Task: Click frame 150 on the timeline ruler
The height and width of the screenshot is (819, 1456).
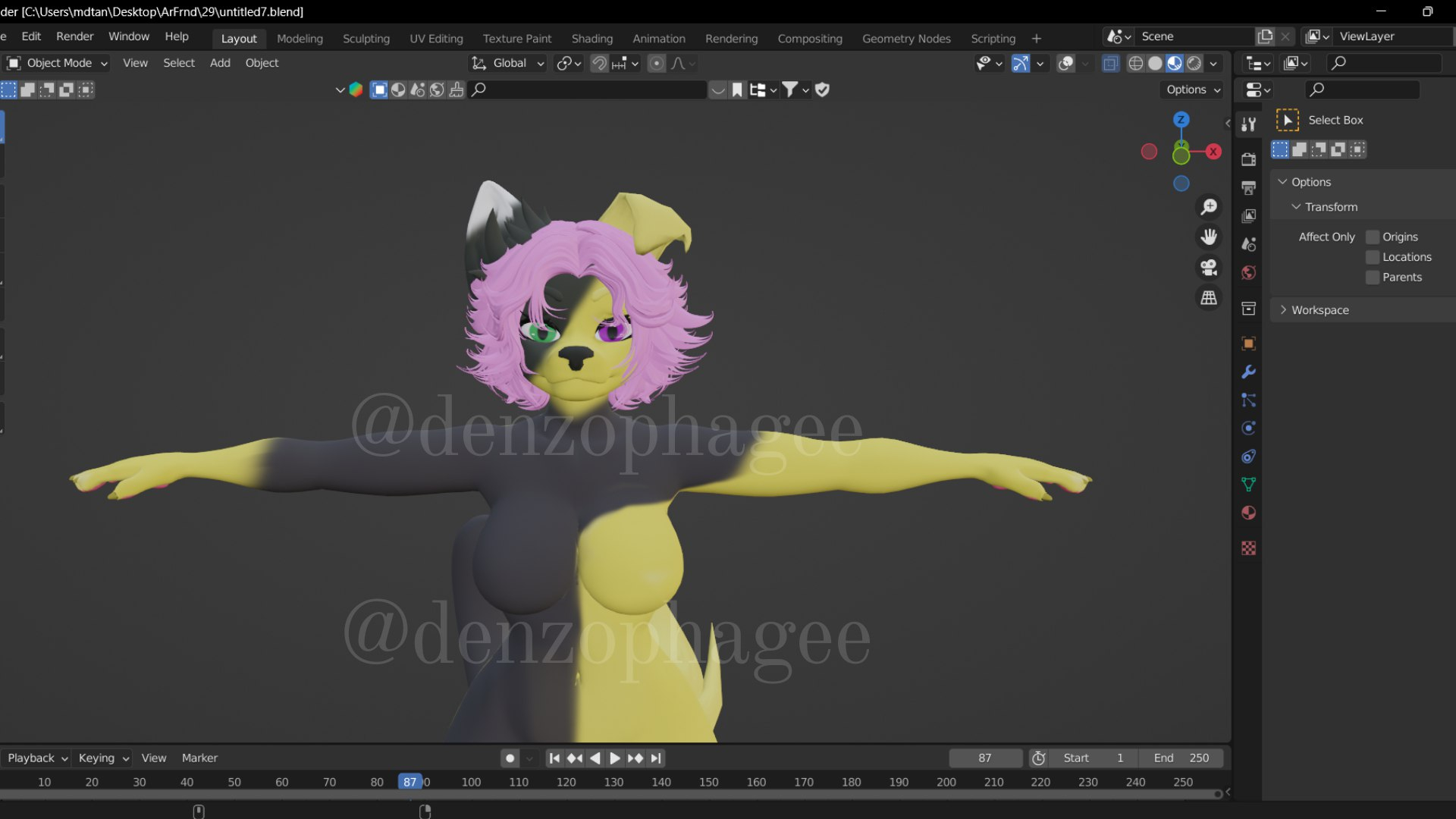Action: tap(708, 782)
